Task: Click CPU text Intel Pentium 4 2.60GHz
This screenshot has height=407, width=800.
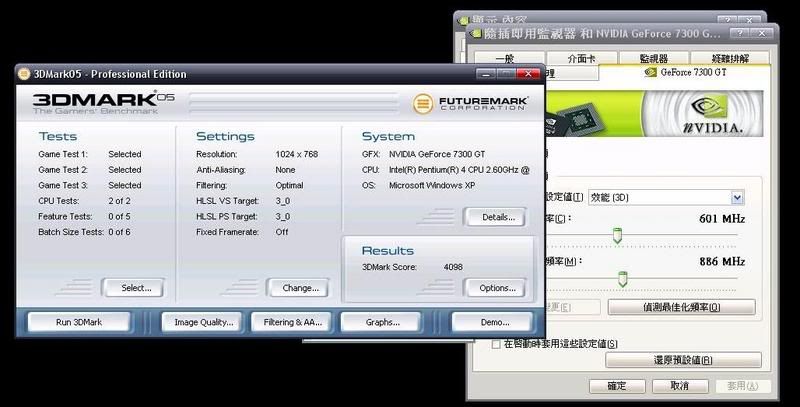Action: pyautogui.click(x=459, y=170)
